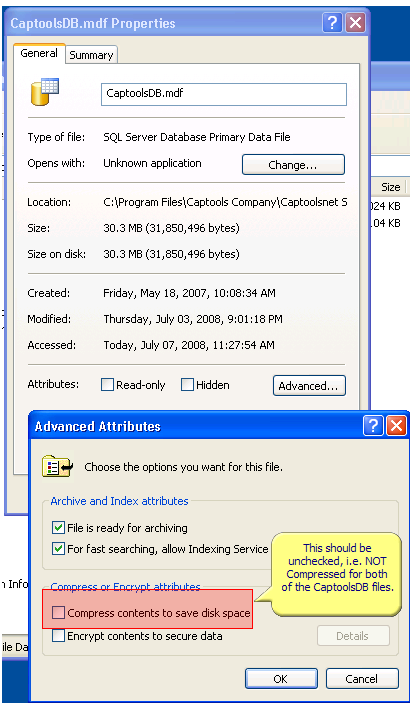Enable Encrypt contents to secure data
The image size is (416, 706).
pos(58,636)
